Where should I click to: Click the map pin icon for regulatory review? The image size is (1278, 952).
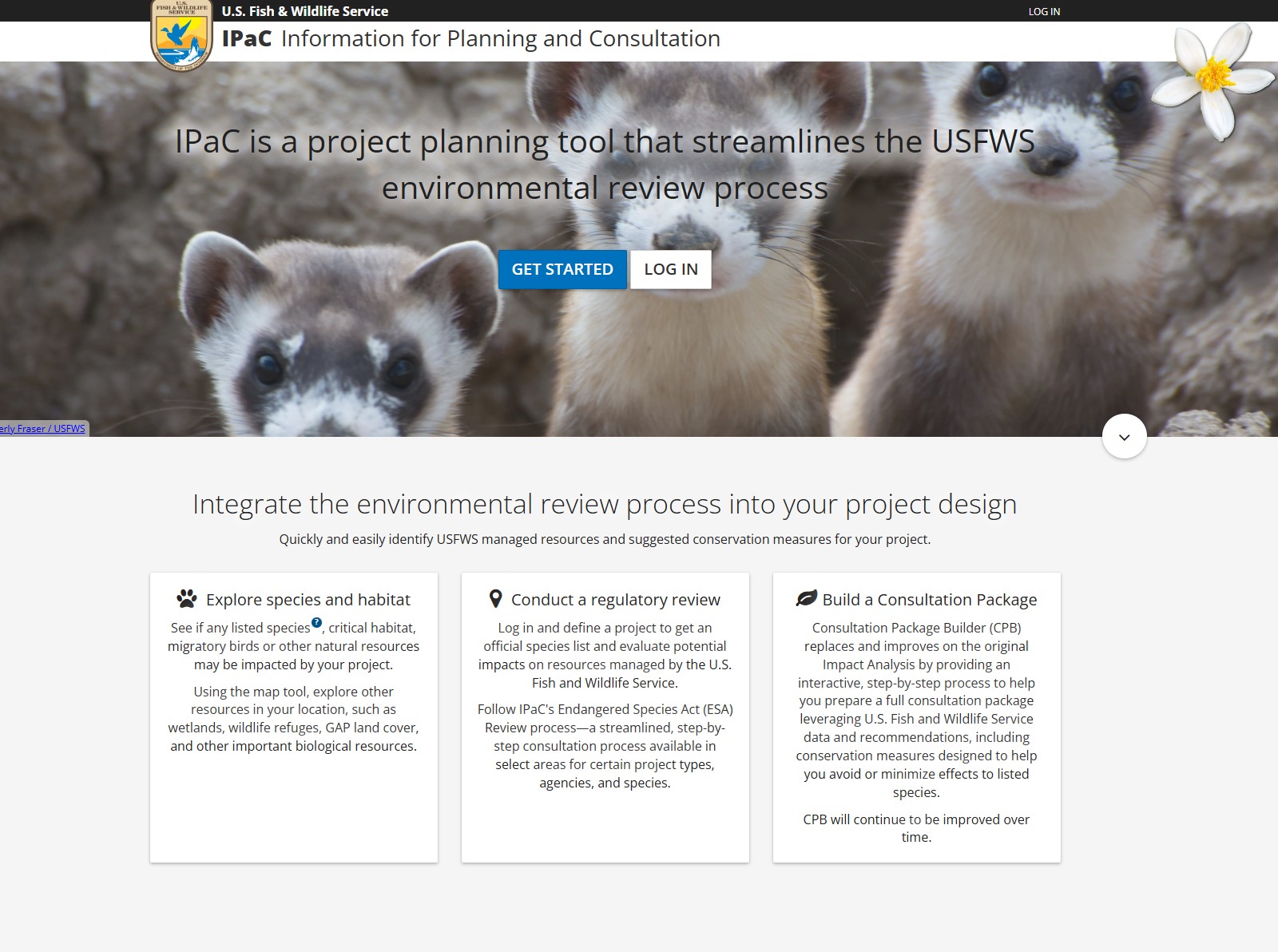[x=495, y=597]
